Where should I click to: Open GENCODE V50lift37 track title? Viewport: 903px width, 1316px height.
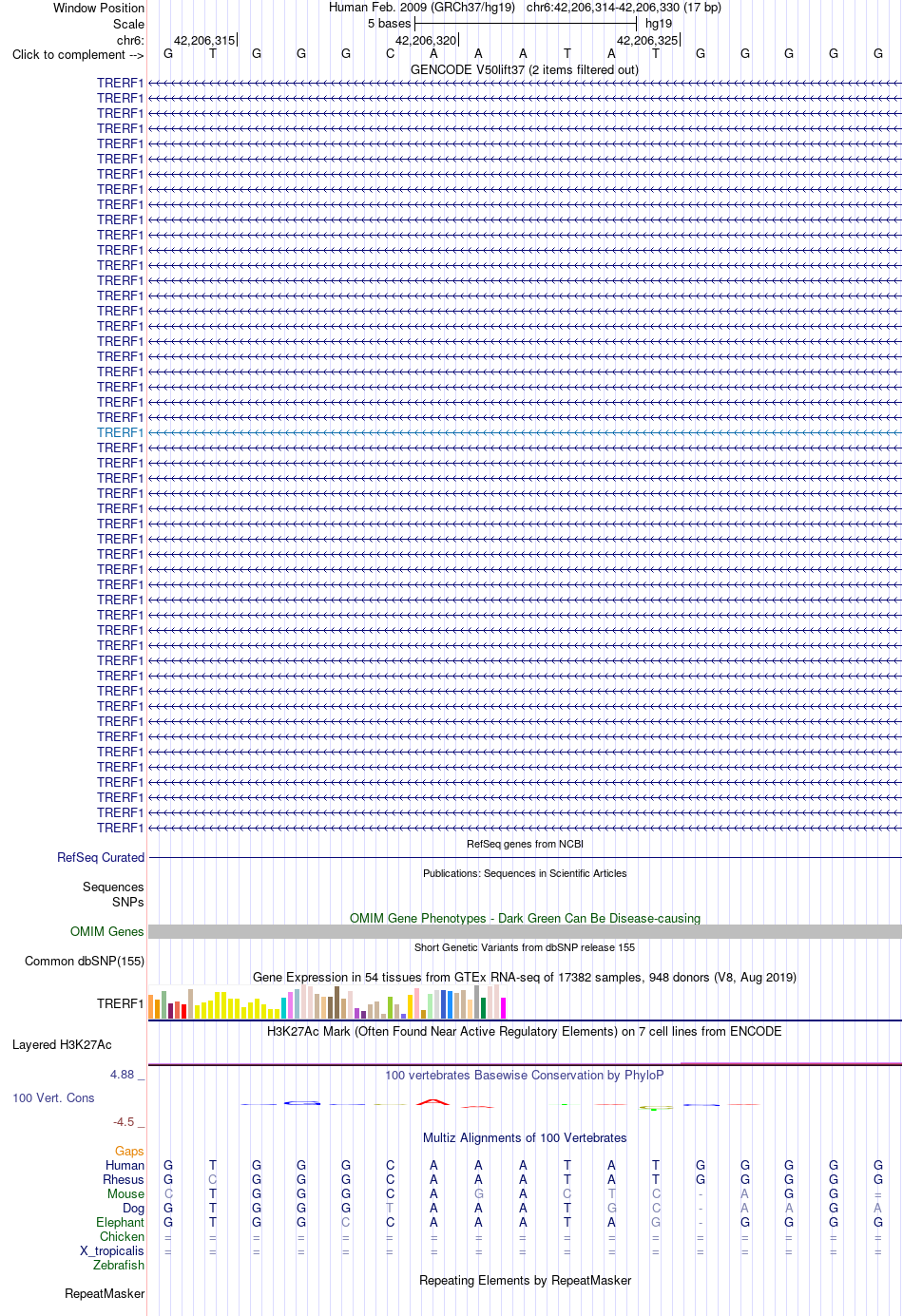[525, 69]
